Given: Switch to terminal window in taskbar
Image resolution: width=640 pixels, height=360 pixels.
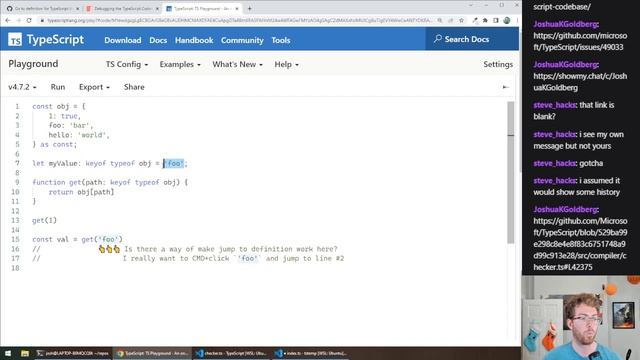Looking at the screenshot, I should (72, 353).
